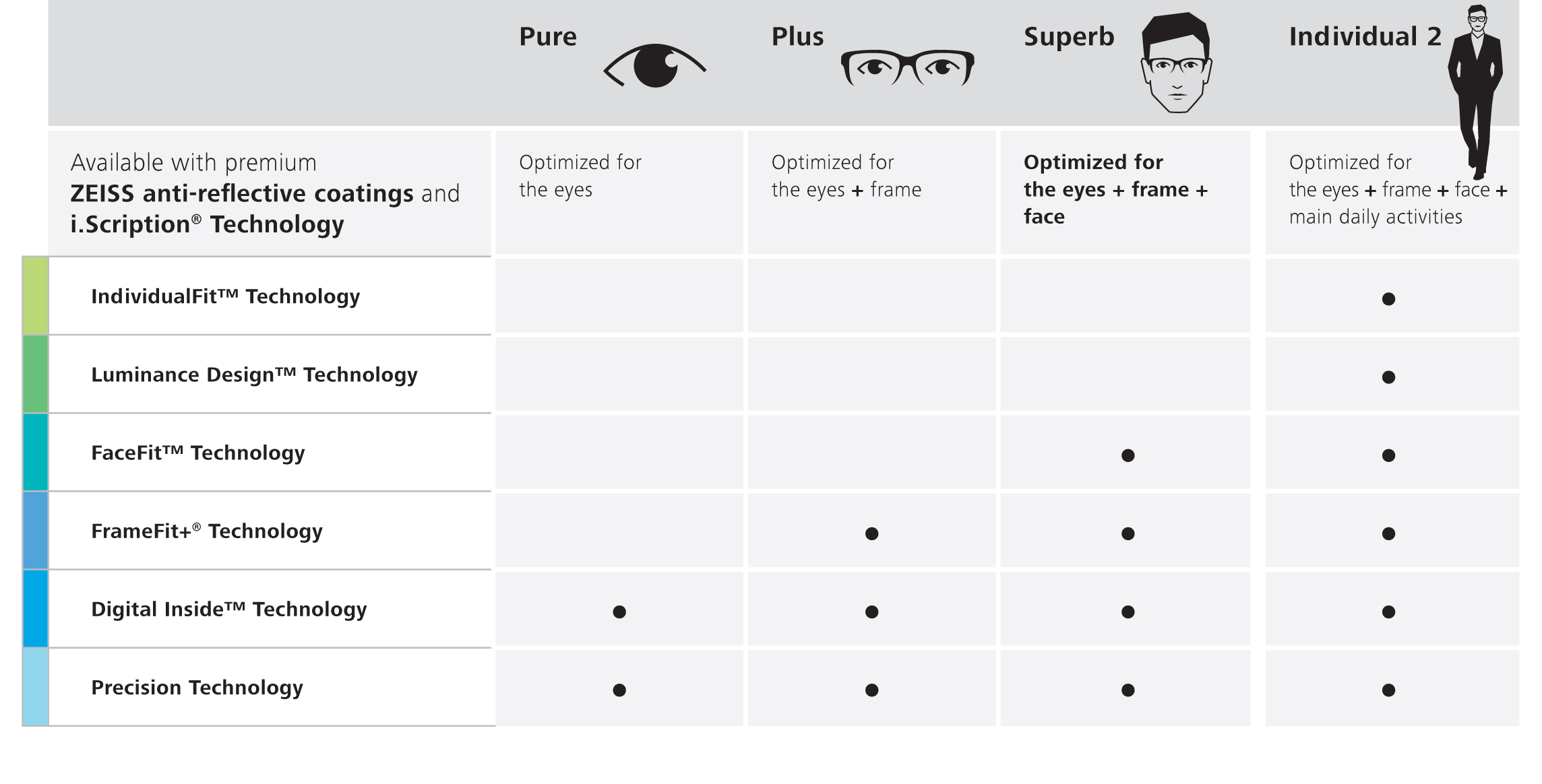The image size is (1542, 784).
Task: Click the Individual 2 column heading
Action: pos(1365,37)
